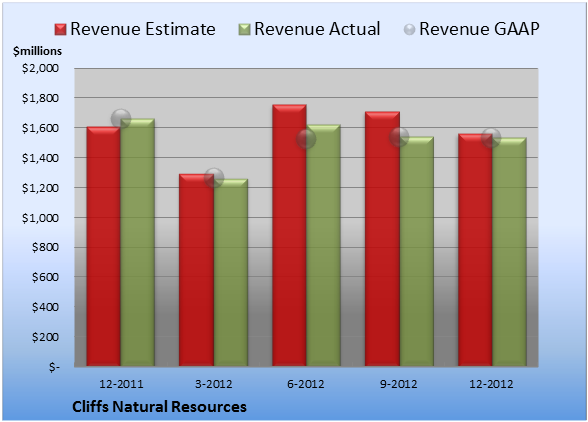Click the '$400' y-axis value
This screenshot has width=588, height=422.
click(45, 308)
